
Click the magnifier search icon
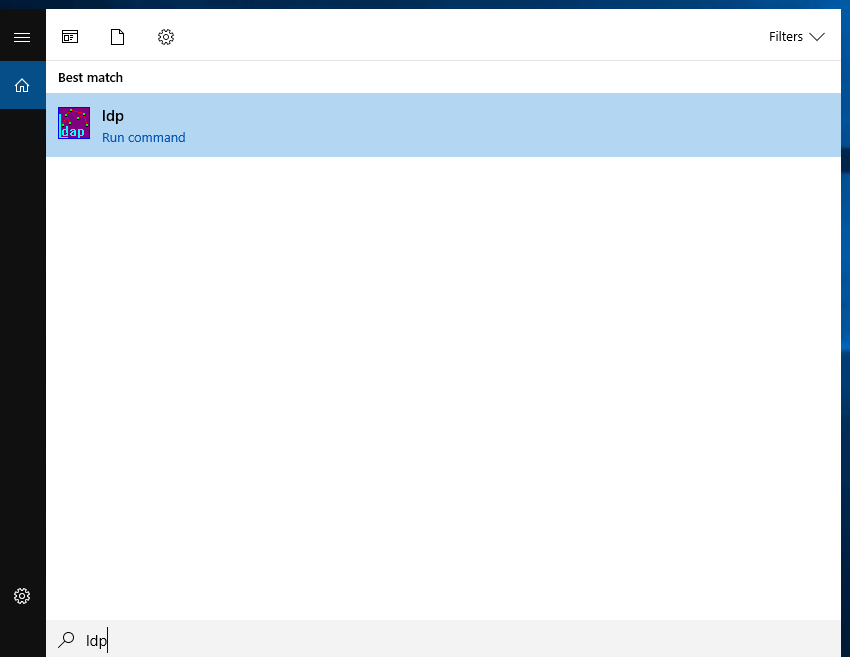[x=66, y=640]
